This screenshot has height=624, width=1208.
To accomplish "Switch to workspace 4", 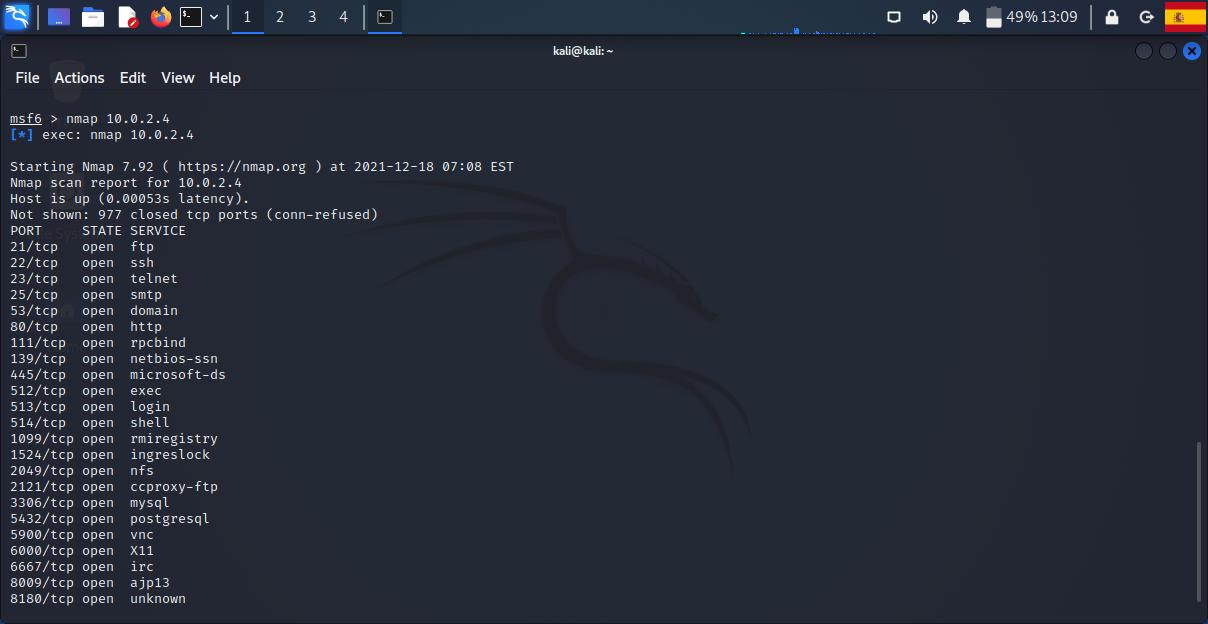I will [343, 17].
